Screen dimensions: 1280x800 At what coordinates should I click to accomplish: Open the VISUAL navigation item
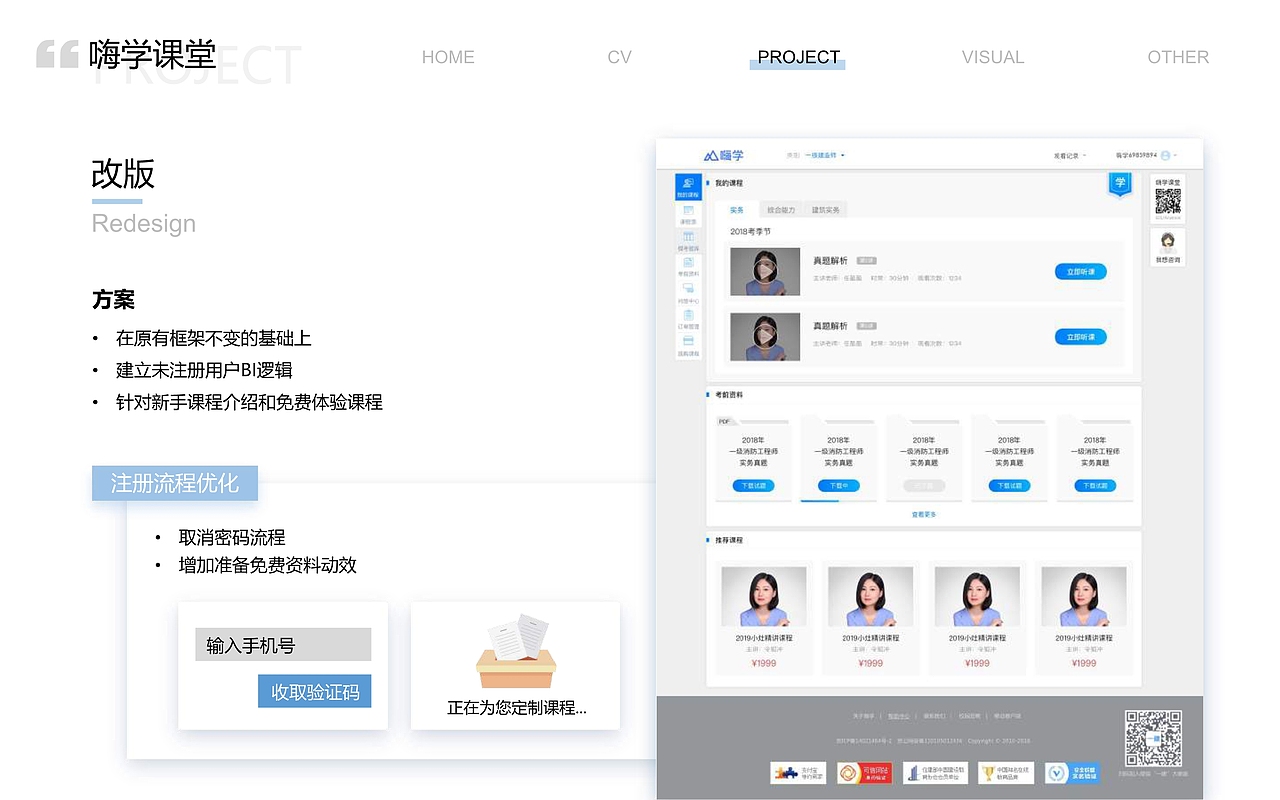pos(993,57)
